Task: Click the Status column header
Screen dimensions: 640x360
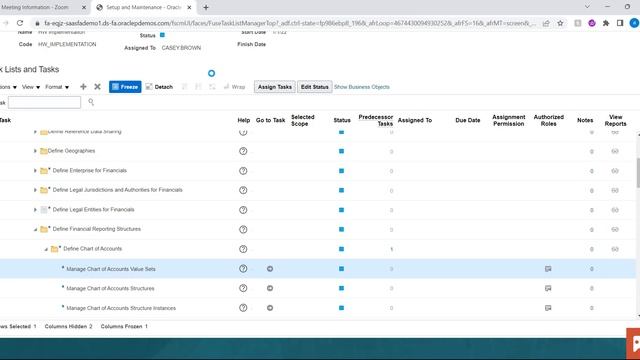Action: [x=342, y=120]
